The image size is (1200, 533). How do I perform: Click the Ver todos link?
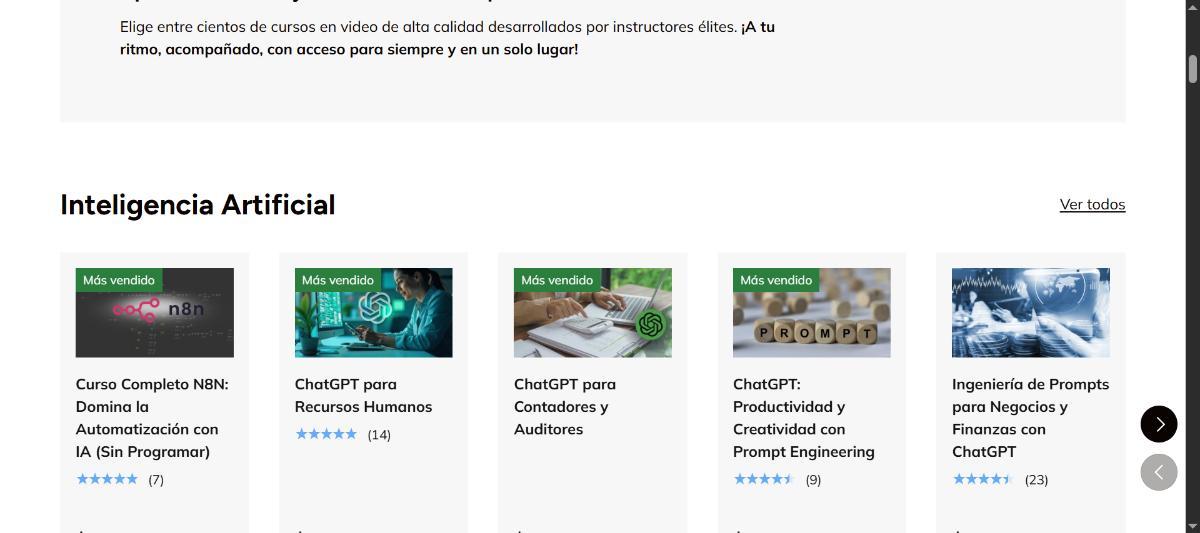coord(1092,204)
